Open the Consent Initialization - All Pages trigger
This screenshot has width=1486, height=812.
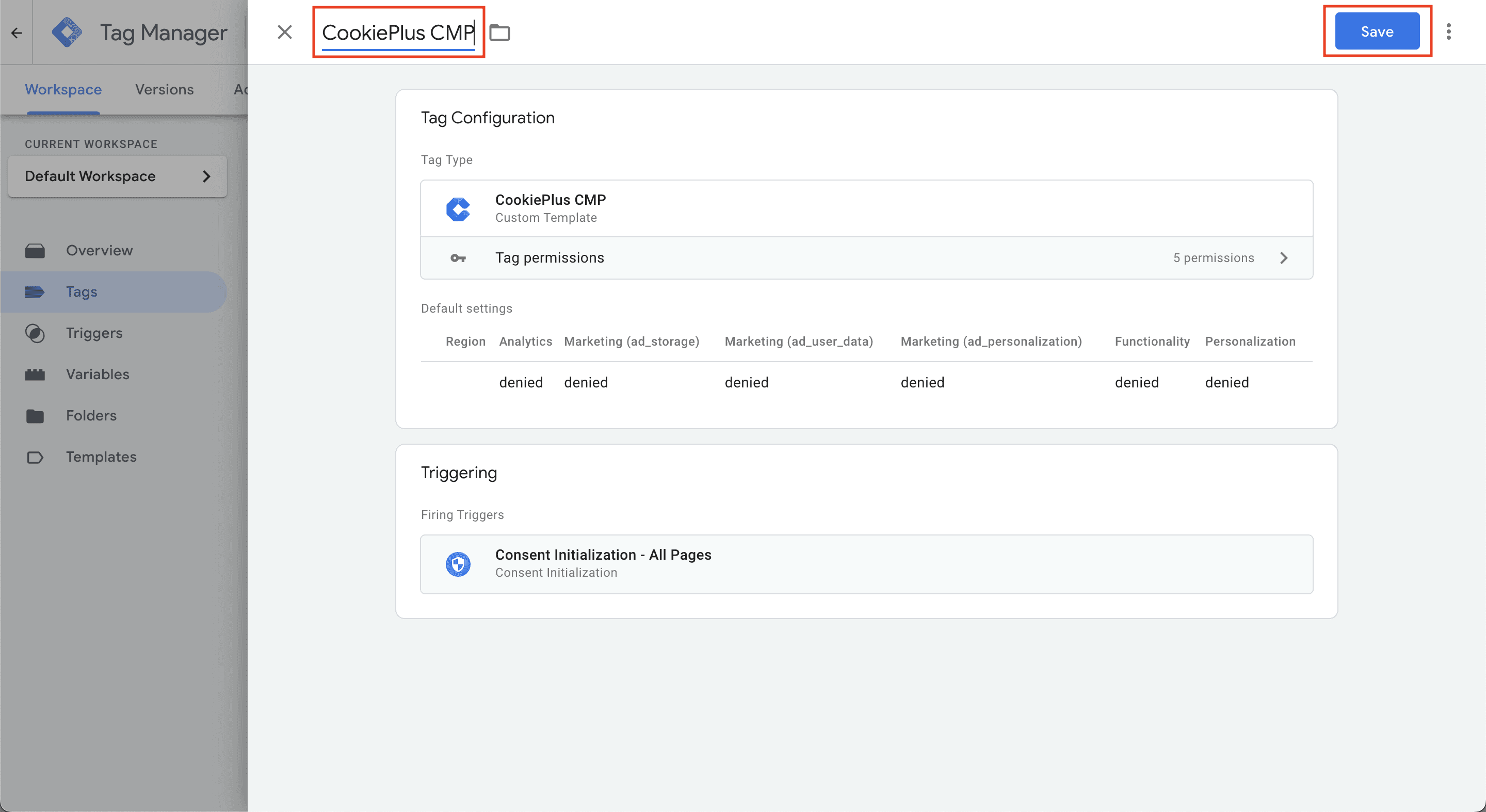(866, 564)
